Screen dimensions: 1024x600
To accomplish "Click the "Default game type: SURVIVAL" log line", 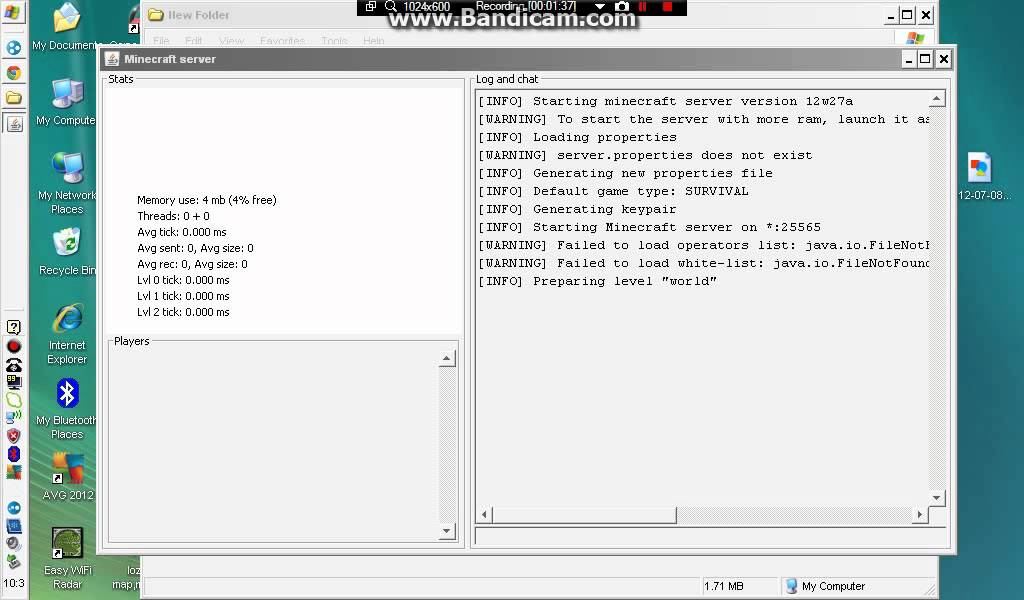I will tap(613, 191).
